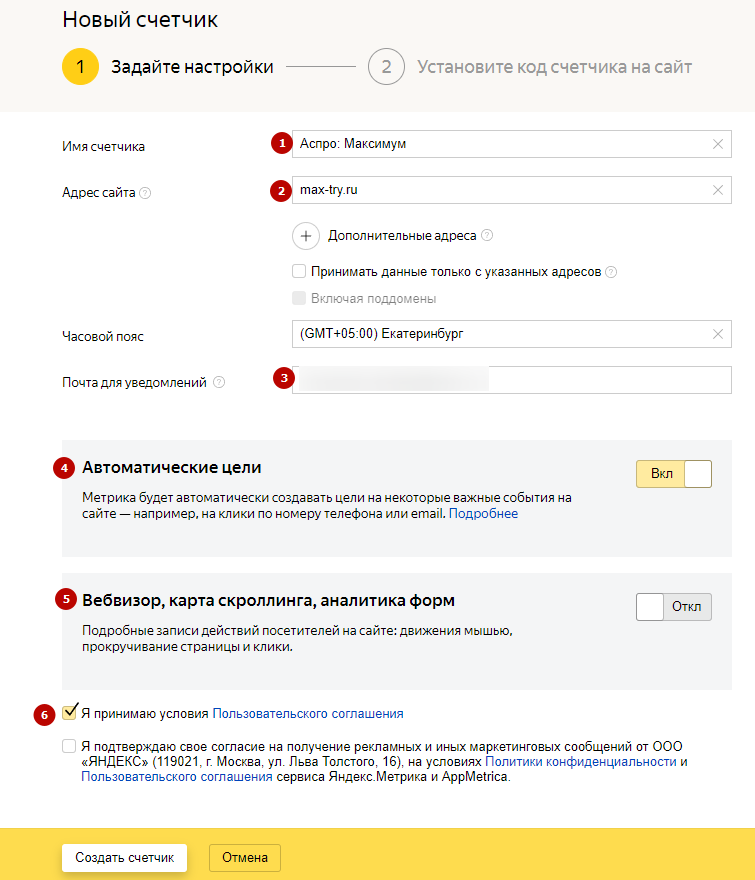This screenshot has width=755, height=880.
Task: Show help for Принимать данные только с указанных адресов
Action: [x=611, y=272]
